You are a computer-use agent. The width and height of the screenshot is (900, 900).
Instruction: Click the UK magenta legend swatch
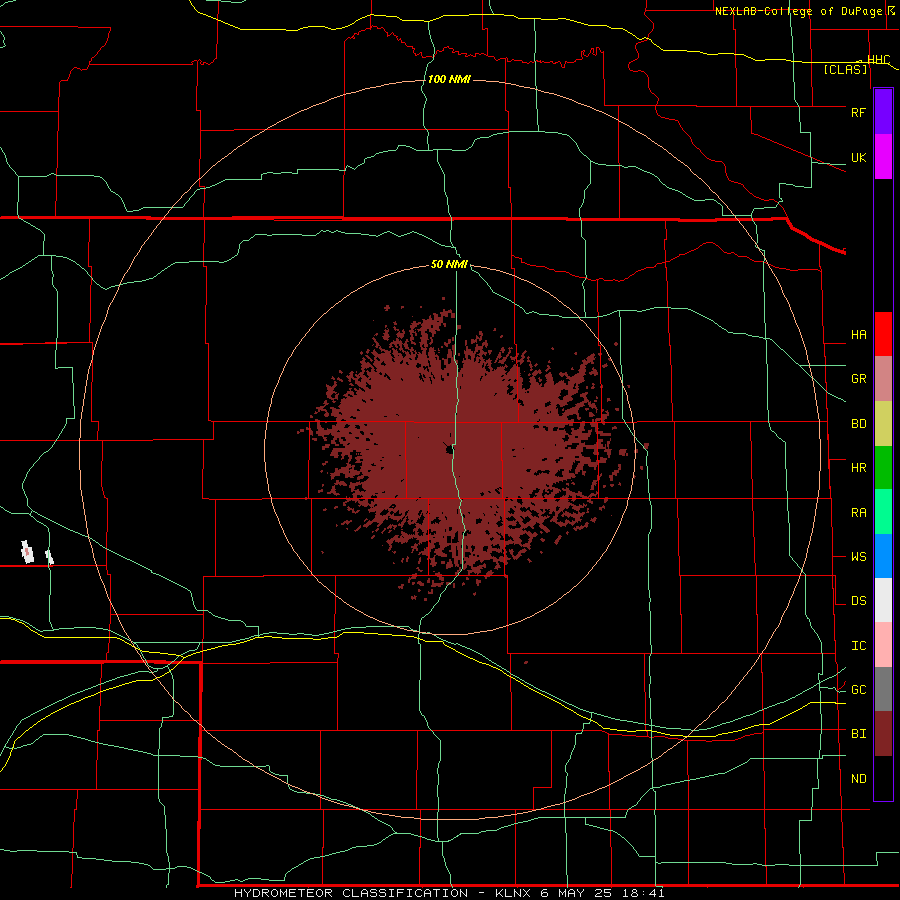coord(883,157)
